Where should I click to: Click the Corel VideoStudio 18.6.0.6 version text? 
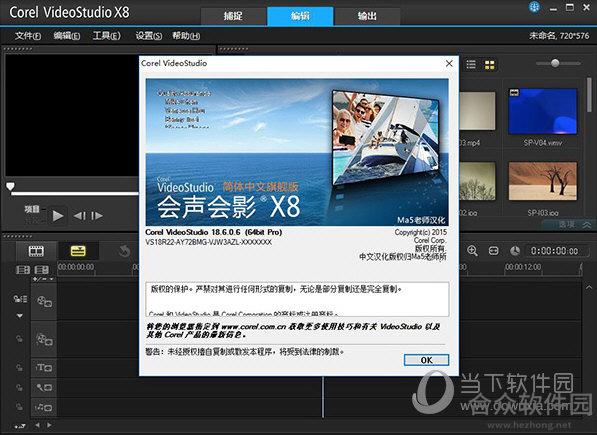[214, 232]
